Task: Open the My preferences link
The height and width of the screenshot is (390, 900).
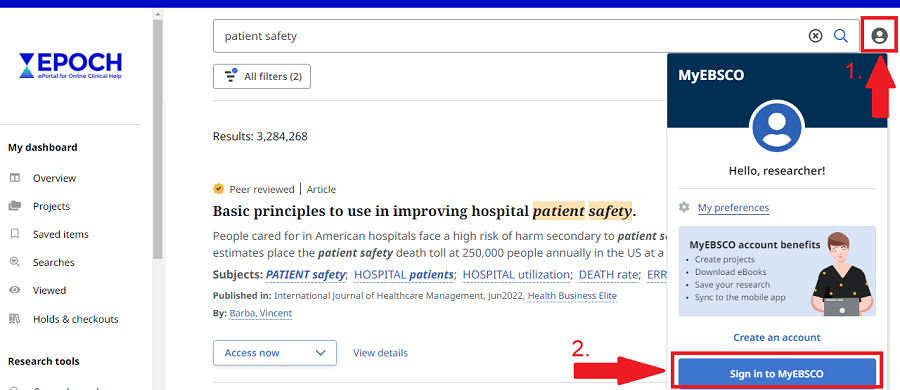Action: (733, 207)
